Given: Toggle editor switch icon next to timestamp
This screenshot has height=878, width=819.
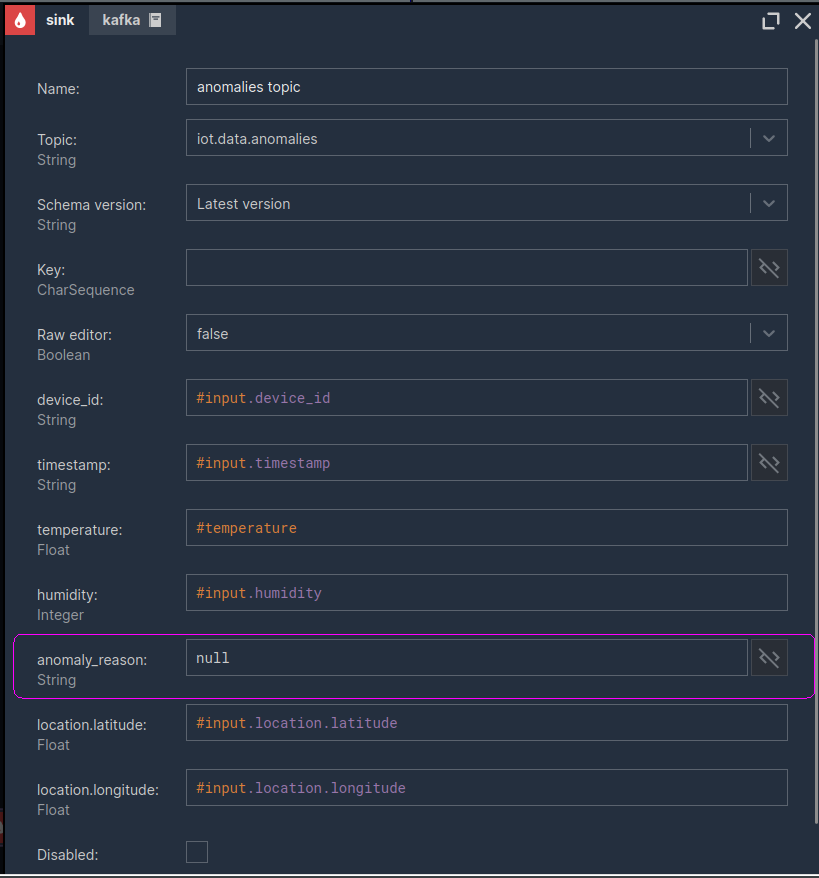Looking at the screenshot, I should [x=769, y=463].
